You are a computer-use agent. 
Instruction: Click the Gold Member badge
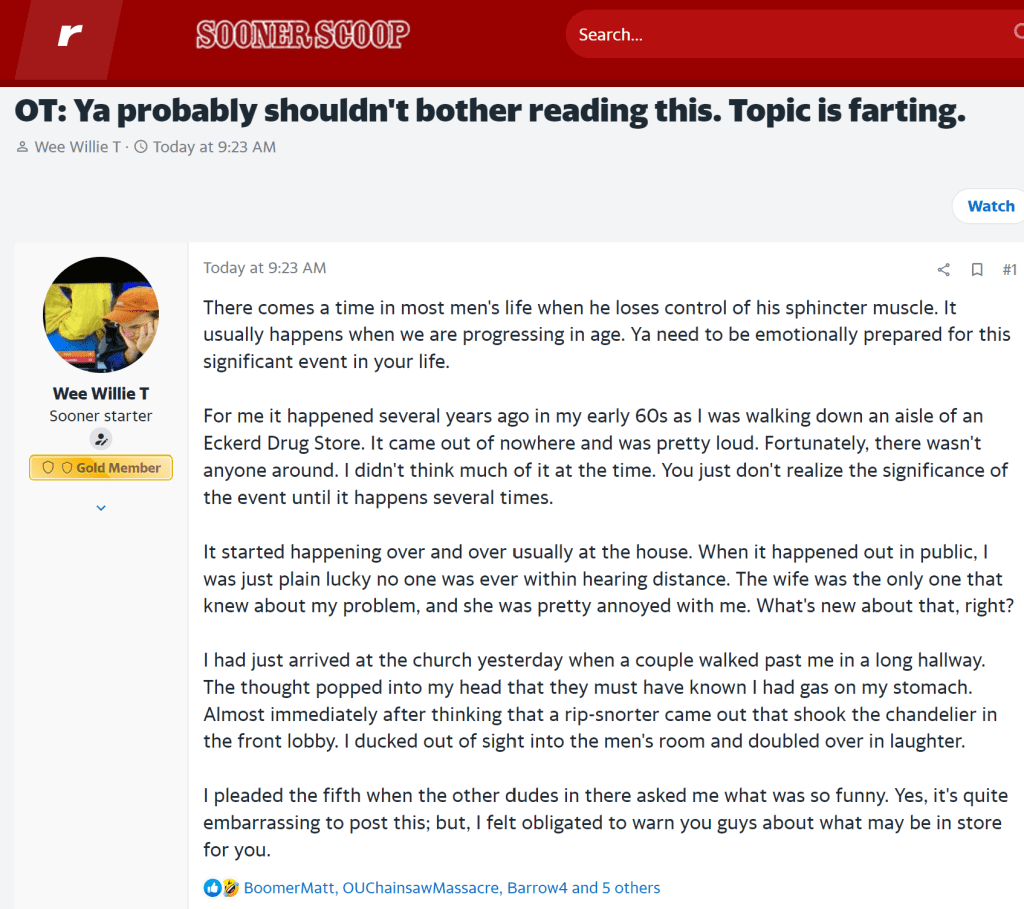point(101,468)
